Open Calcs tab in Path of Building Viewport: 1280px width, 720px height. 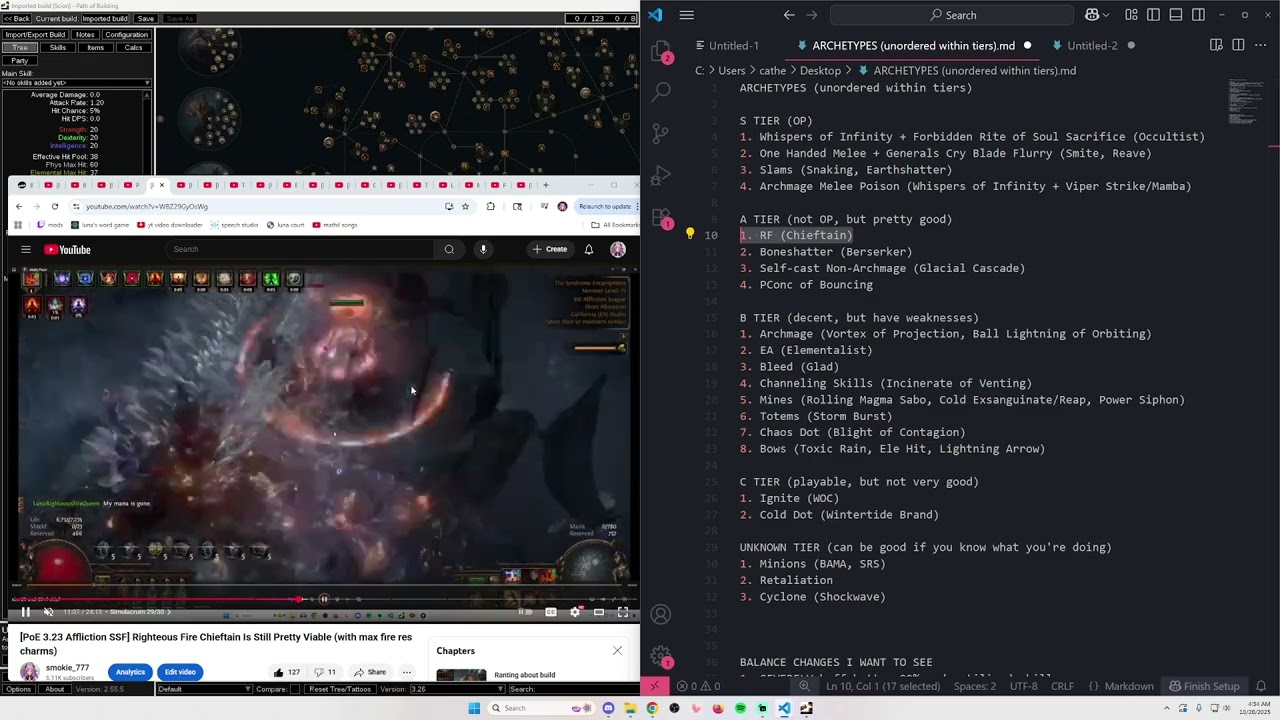(x=133, y=48)
